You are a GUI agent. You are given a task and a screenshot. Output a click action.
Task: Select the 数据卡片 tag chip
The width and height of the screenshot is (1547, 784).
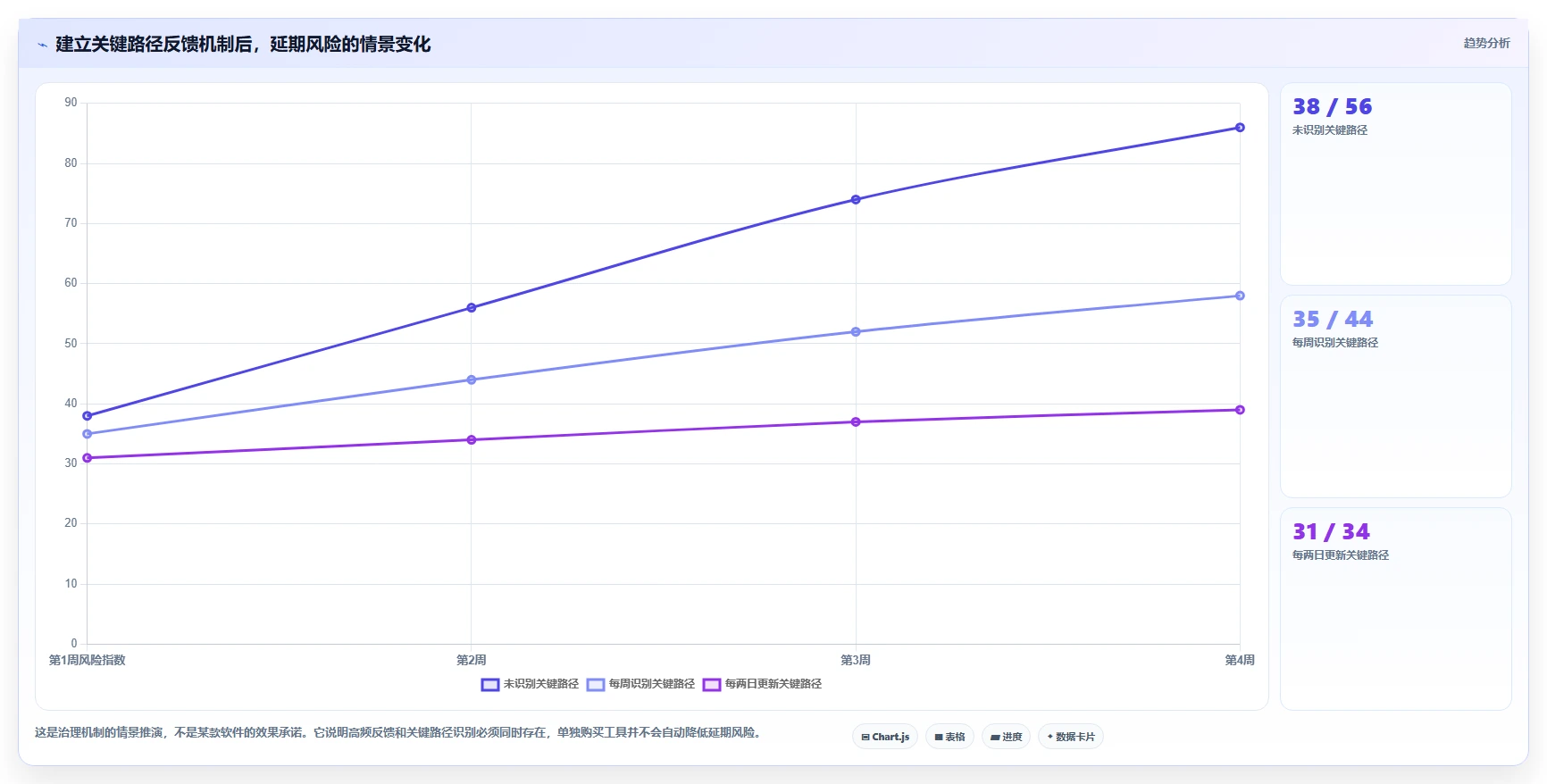coord(1071,737)
